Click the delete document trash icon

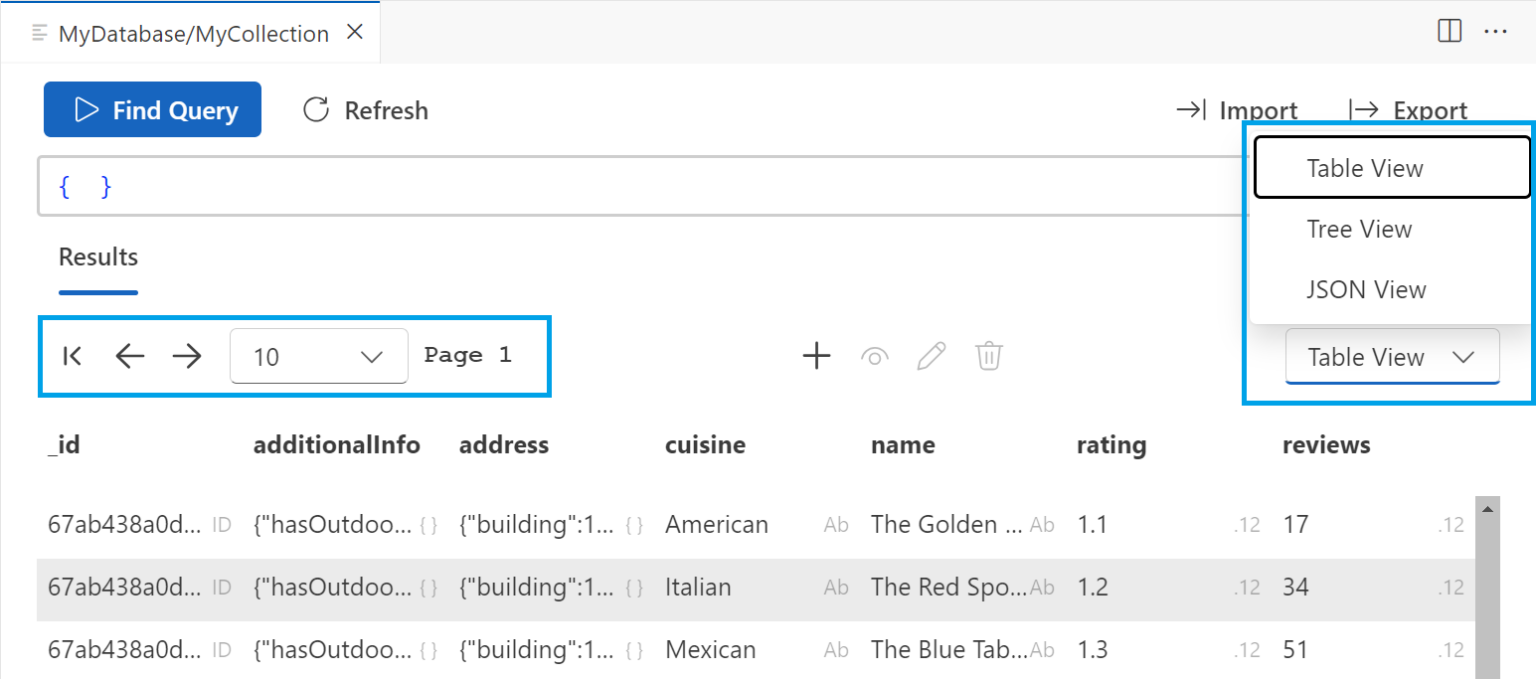[989, 355]
